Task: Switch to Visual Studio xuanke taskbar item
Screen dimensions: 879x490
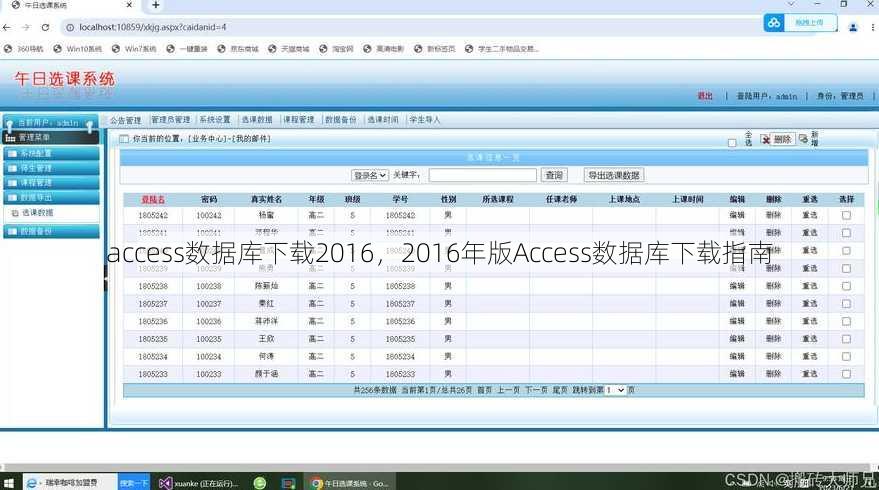Action: click(198, 483)
